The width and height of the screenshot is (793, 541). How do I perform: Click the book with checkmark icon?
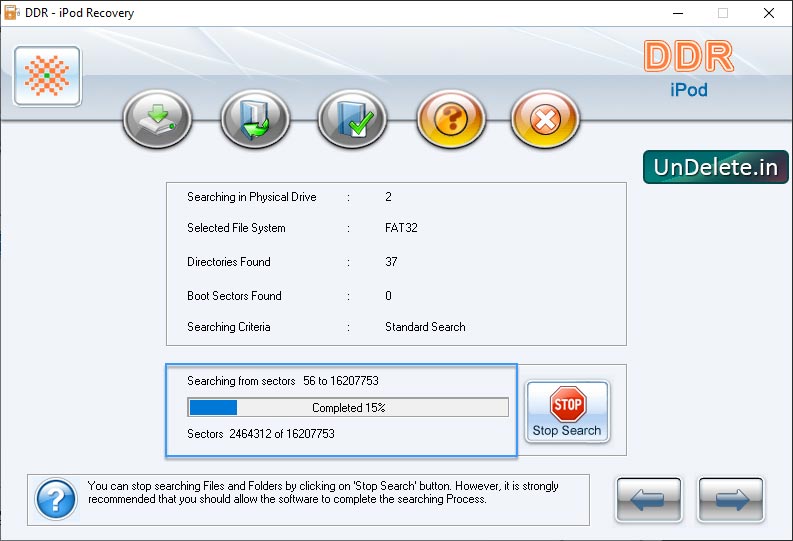tap(353, 119)
